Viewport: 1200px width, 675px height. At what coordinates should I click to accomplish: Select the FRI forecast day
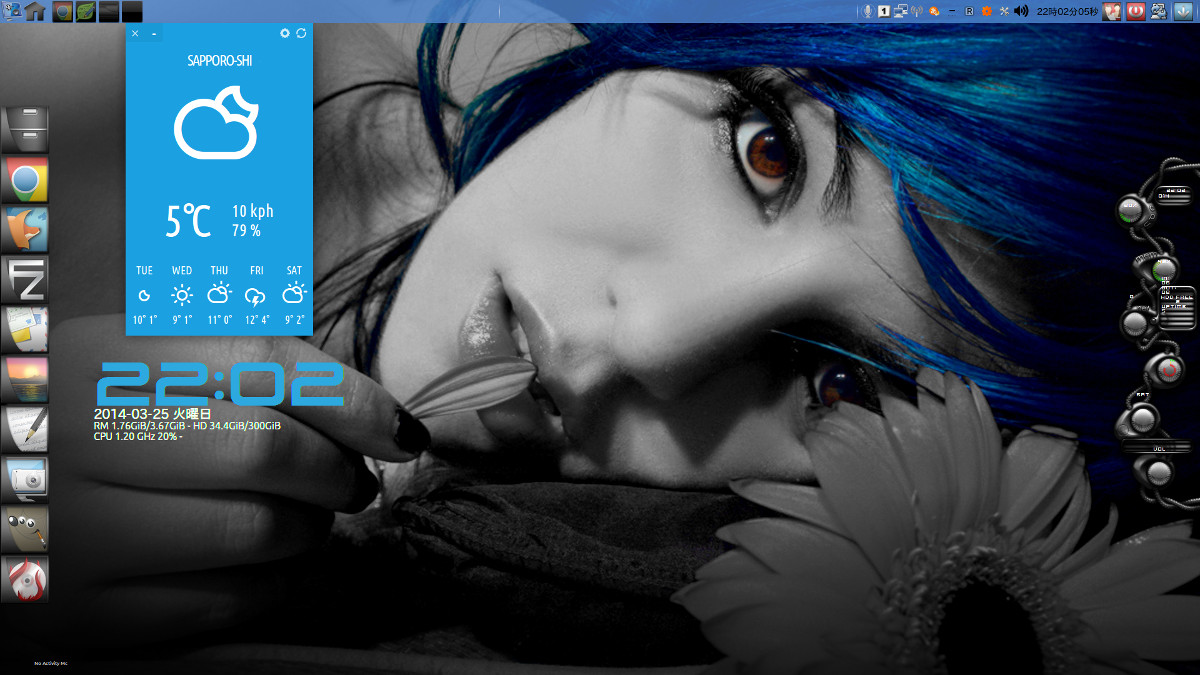pos(257,295)
